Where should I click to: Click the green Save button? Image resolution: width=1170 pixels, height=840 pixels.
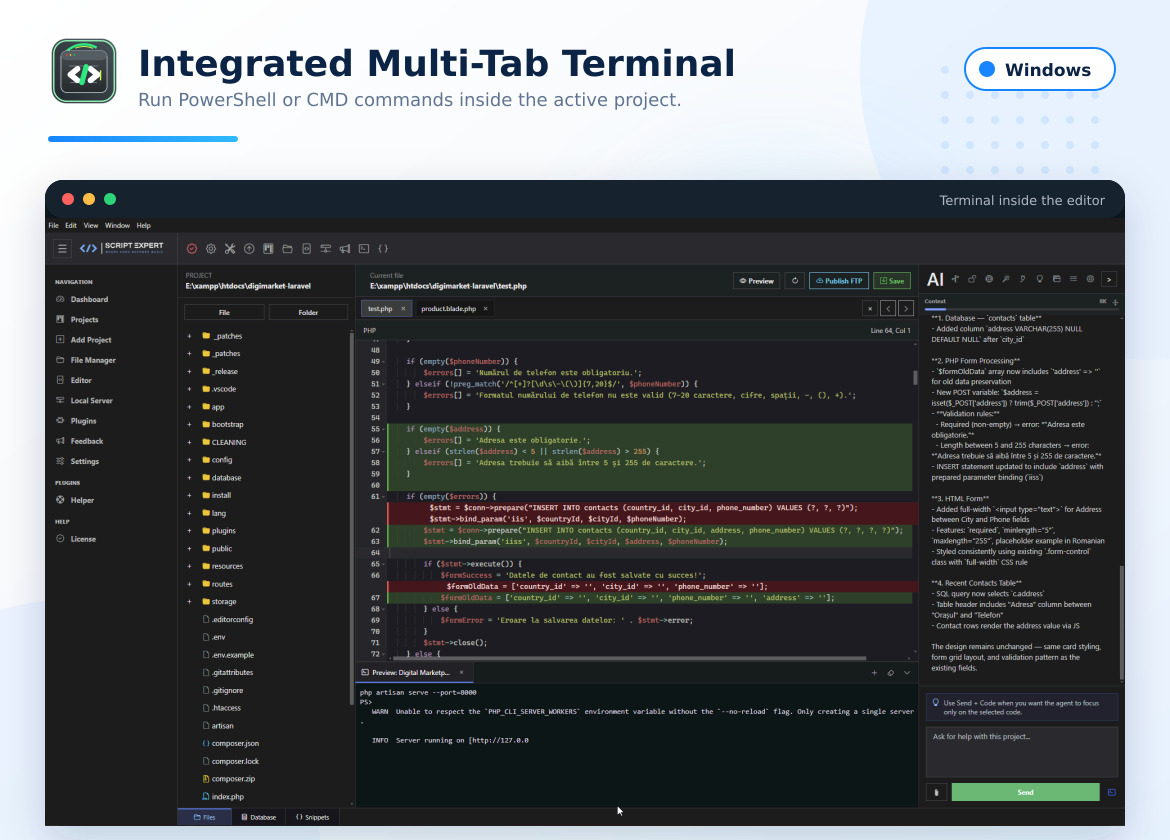tap(892, 281)
